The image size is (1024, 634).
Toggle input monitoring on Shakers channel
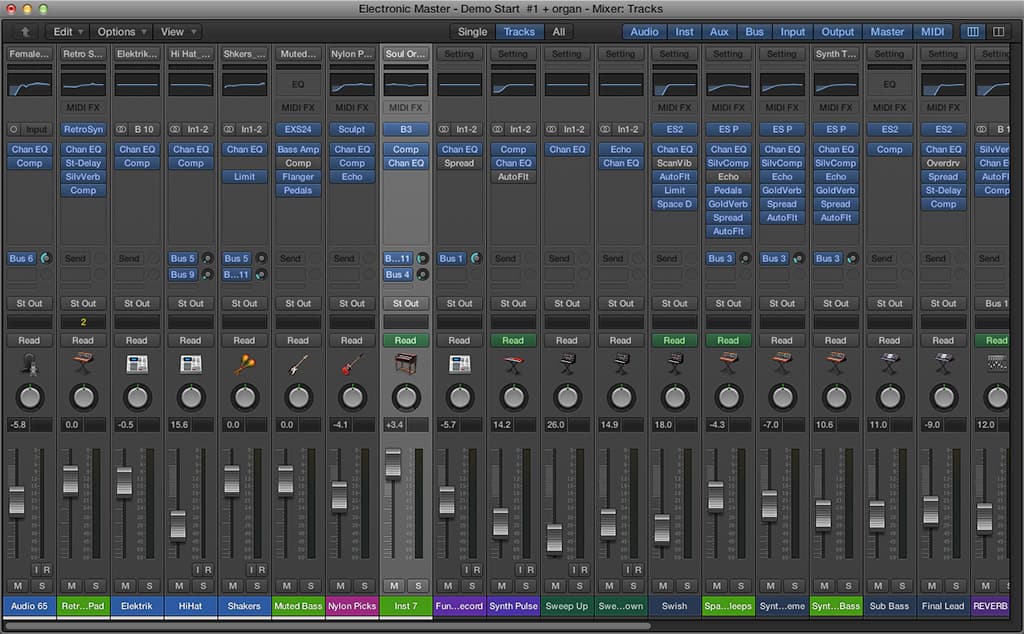tap(251, 569)
